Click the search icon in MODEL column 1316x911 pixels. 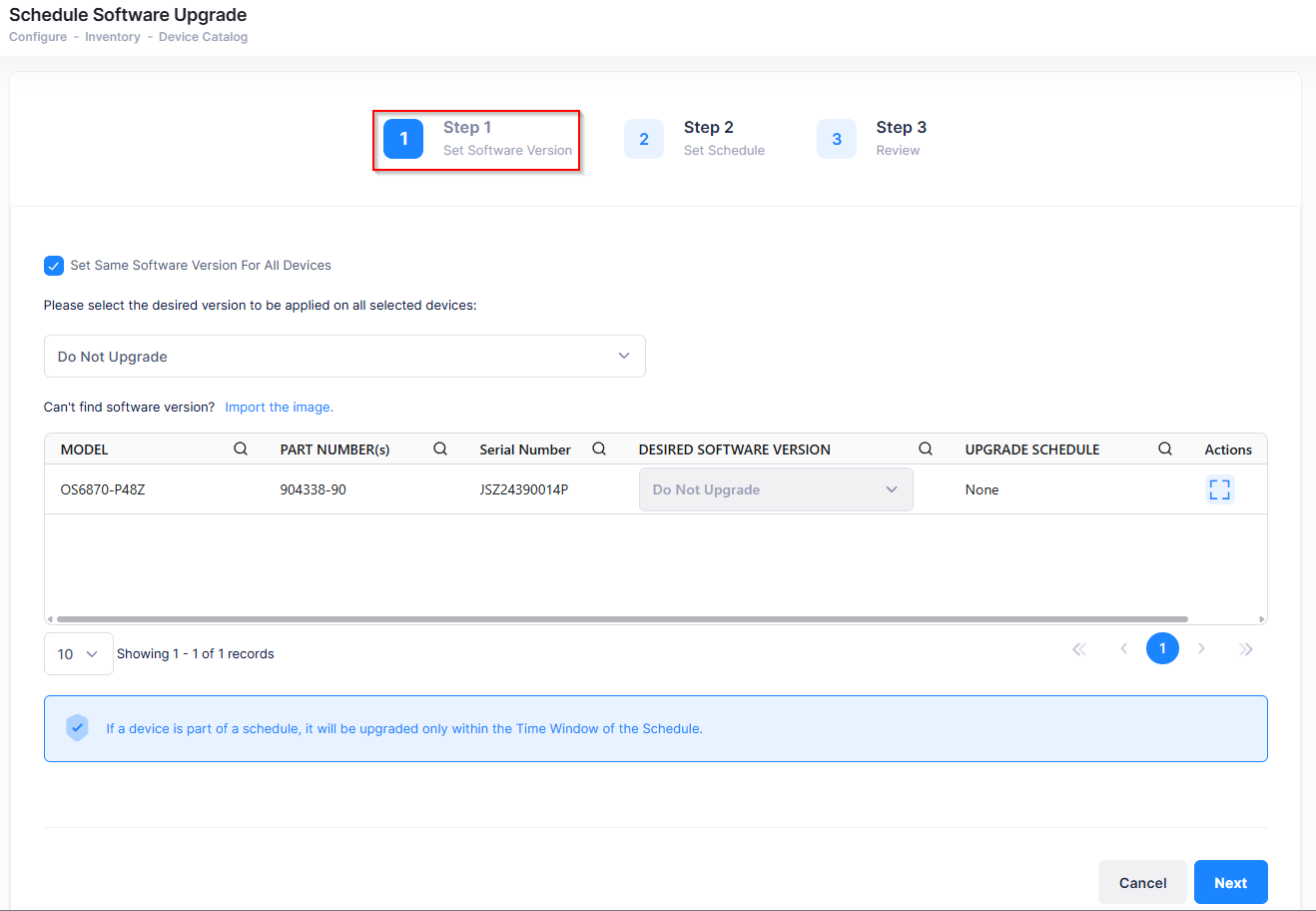pos(241,450)
